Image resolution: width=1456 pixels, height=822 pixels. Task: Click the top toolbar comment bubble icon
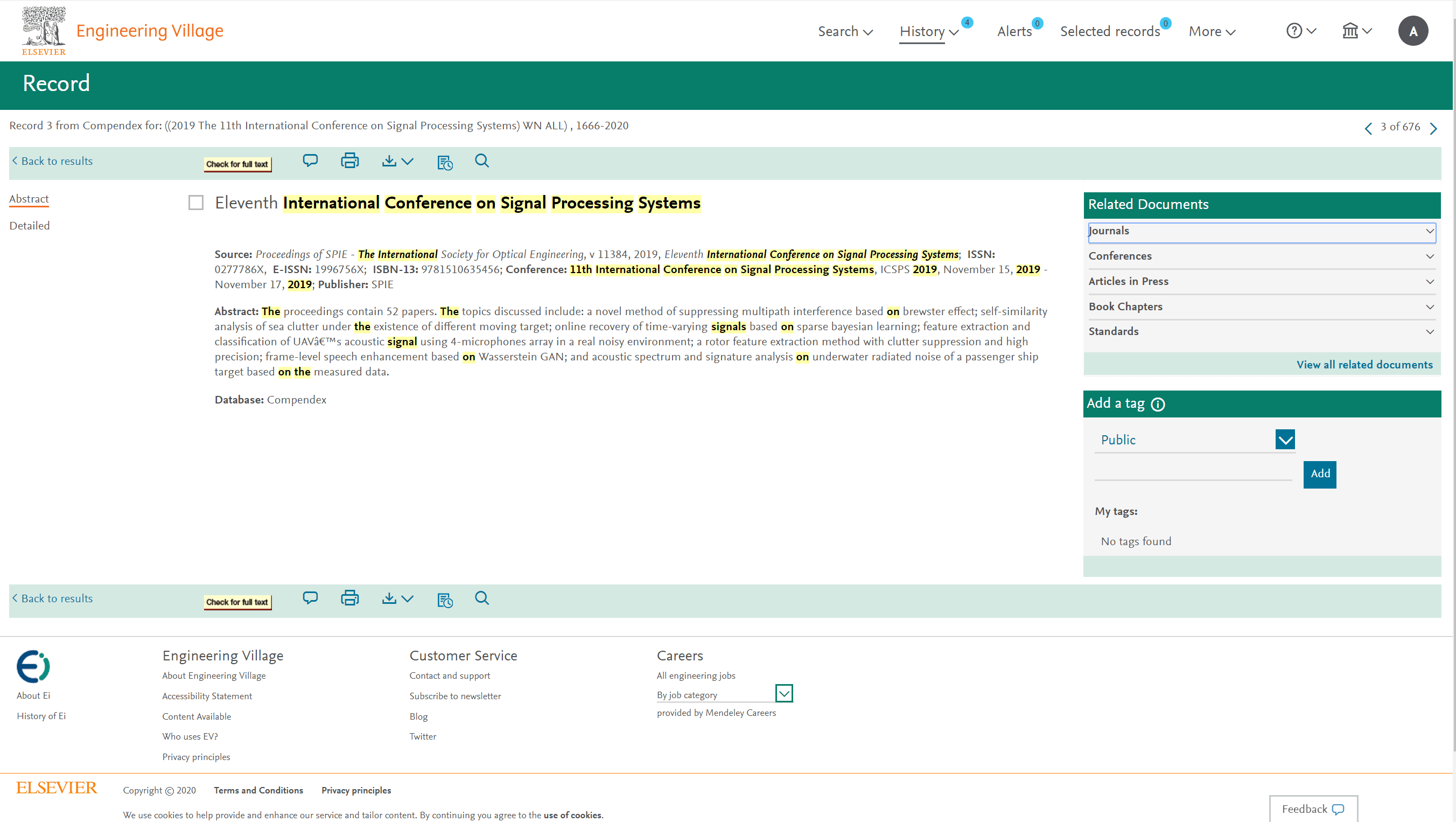point(310,161)
